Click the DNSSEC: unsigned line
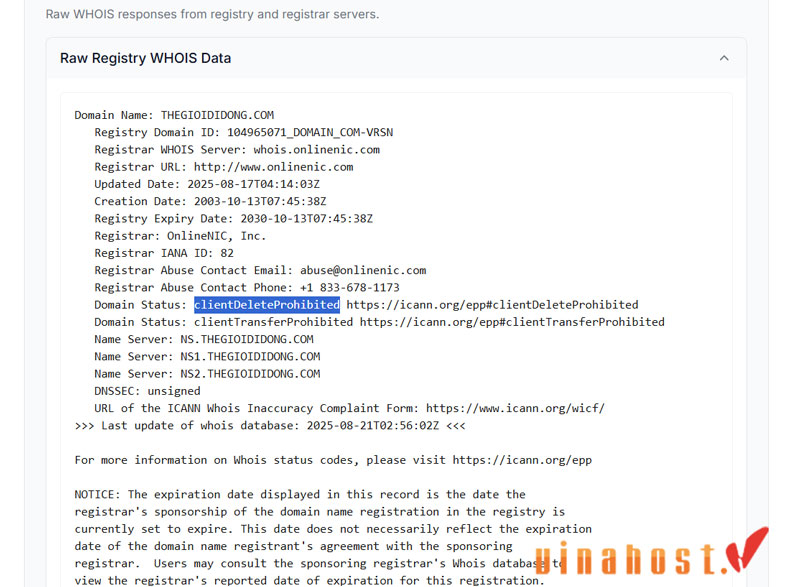This screenshot has height=587, width=800. (147, 391)
